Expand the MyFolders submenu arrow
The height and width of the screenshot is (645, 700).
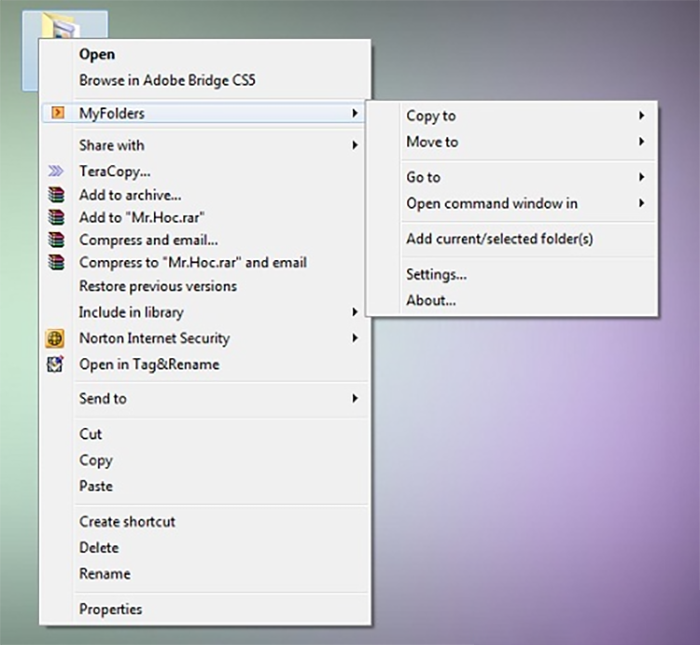(x=355, y=113)
